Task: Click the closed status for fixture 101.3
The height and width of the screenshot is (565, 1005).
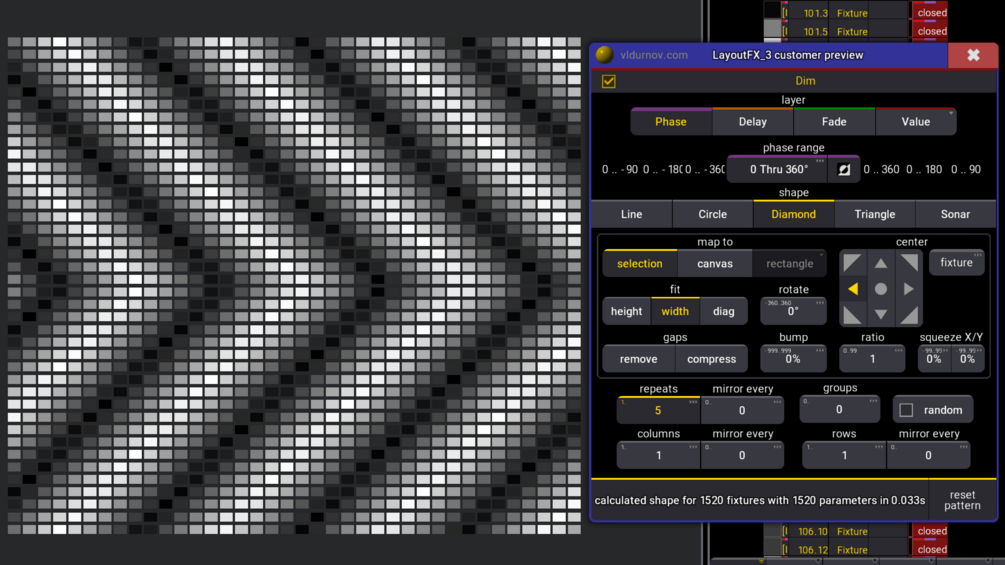Action: pyautogui.click(x=931, y=12)
